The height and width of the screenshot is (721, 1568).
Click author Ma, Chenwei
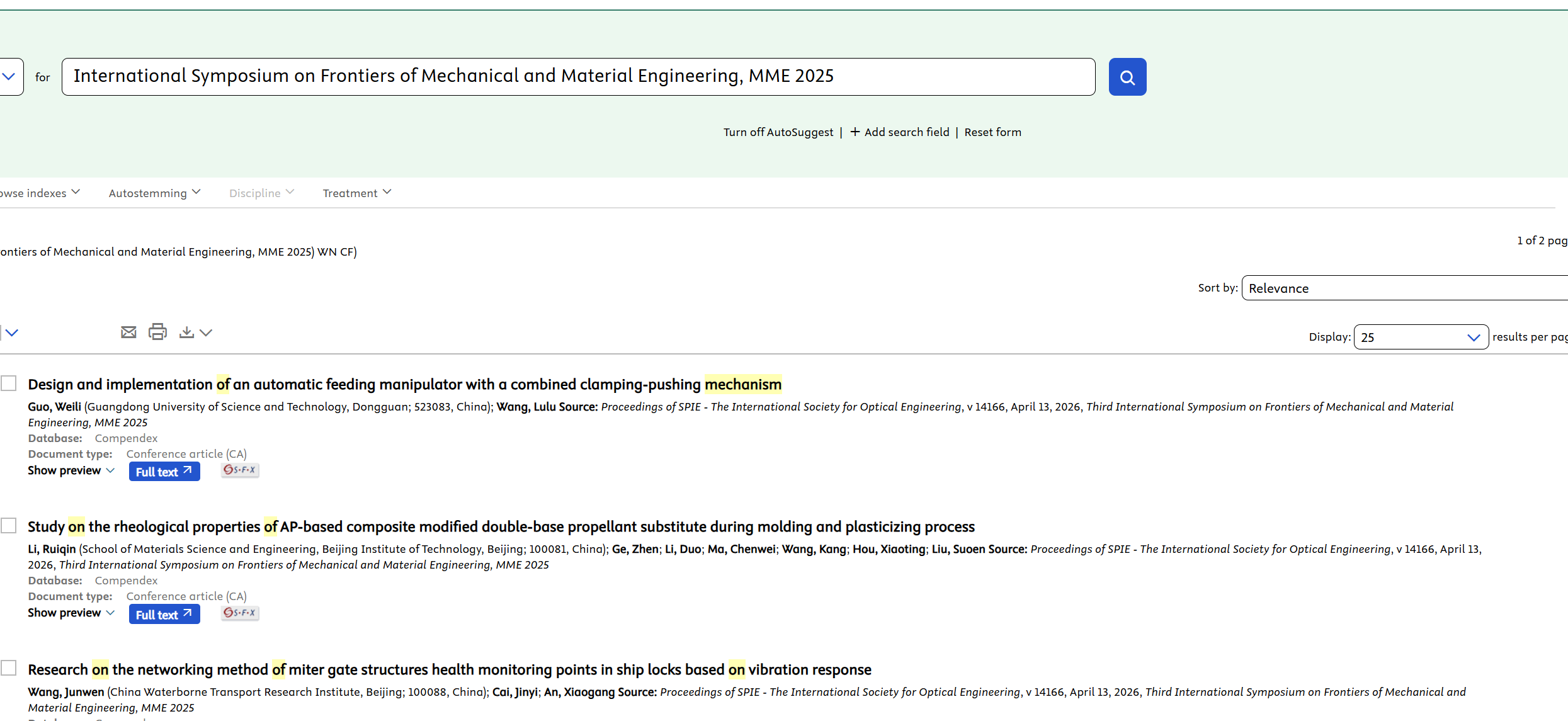tap(741, 549)
